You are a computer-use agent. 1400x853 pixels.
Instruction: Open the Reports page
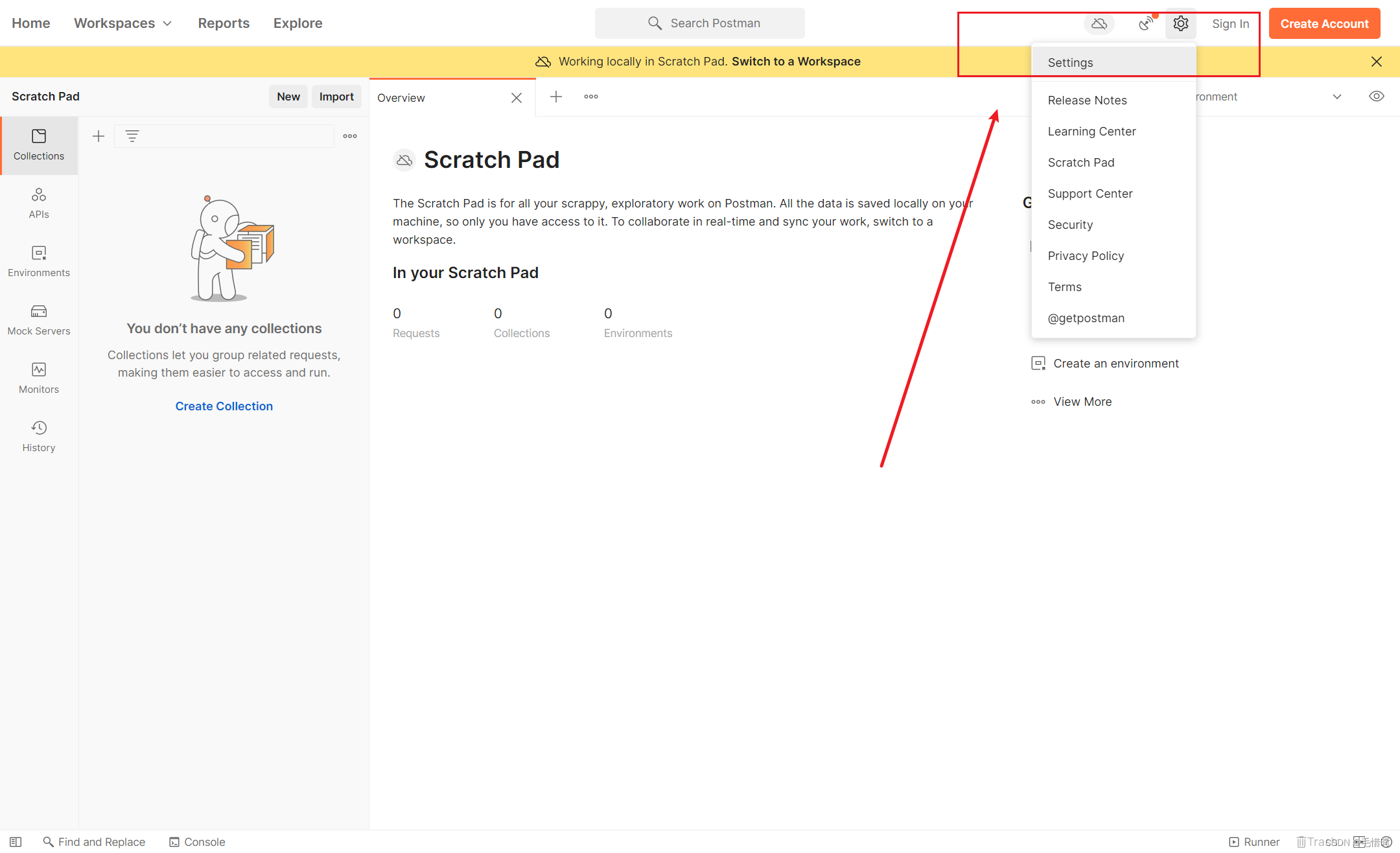tap(224, 23)
